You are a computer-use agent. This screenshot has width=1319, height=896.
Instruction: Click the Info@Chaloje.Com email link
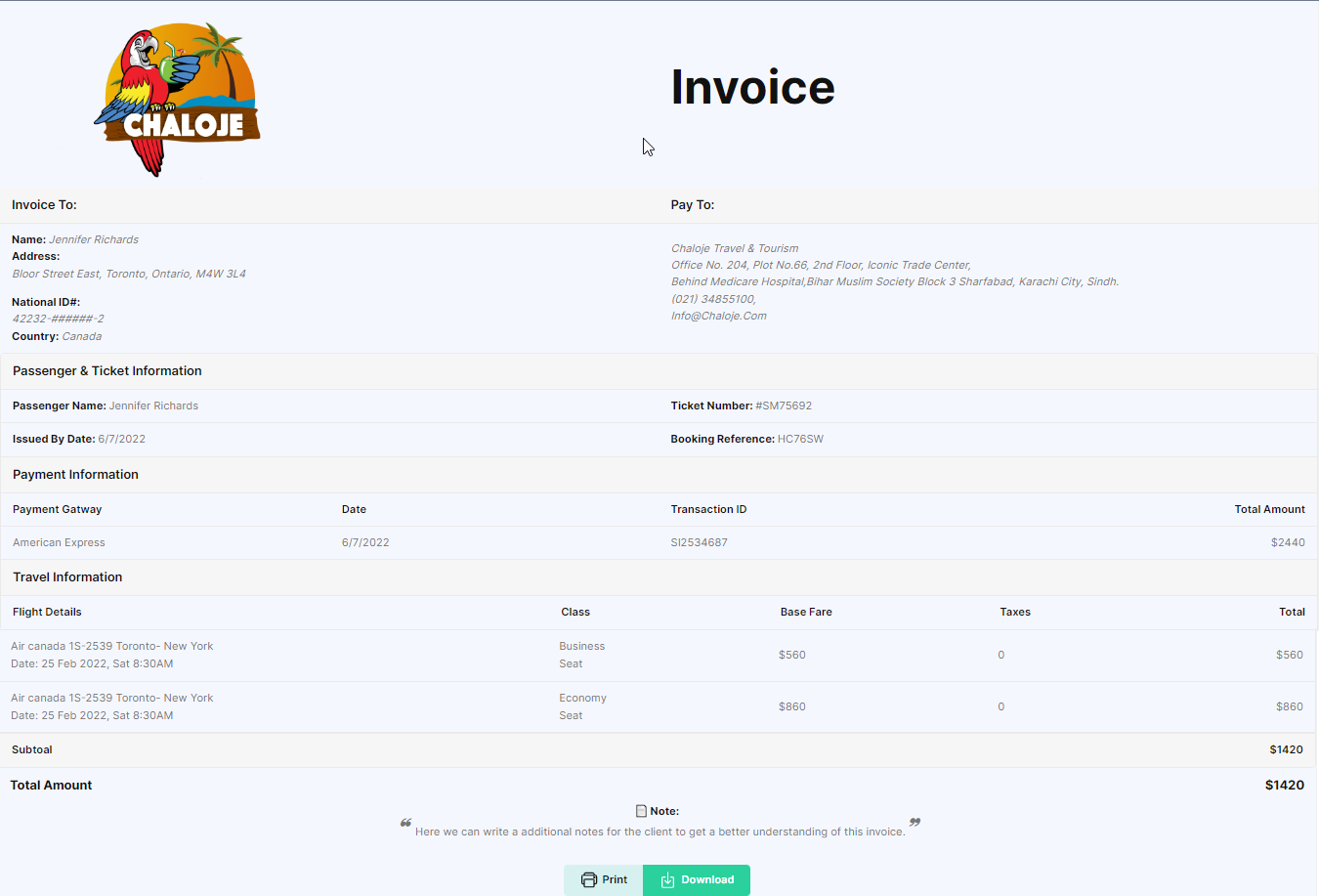[719, 315]
